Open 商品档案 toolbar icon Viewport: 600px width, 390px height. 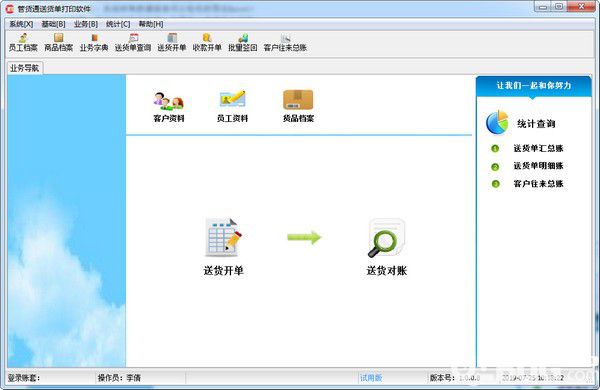tap(59, 42)
